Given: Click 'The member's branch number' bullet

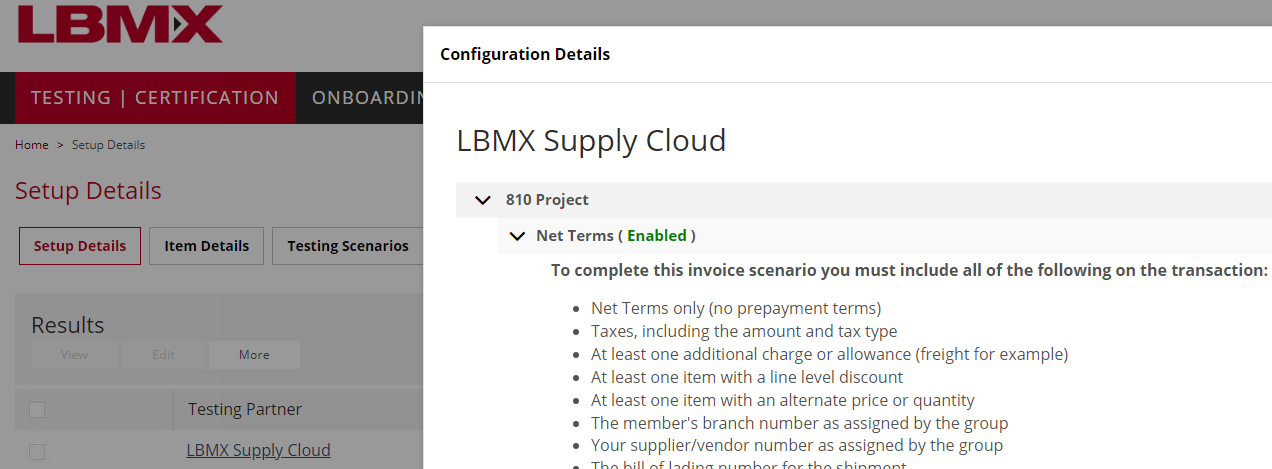Looking at the screenshot, I should click(800, 423).
